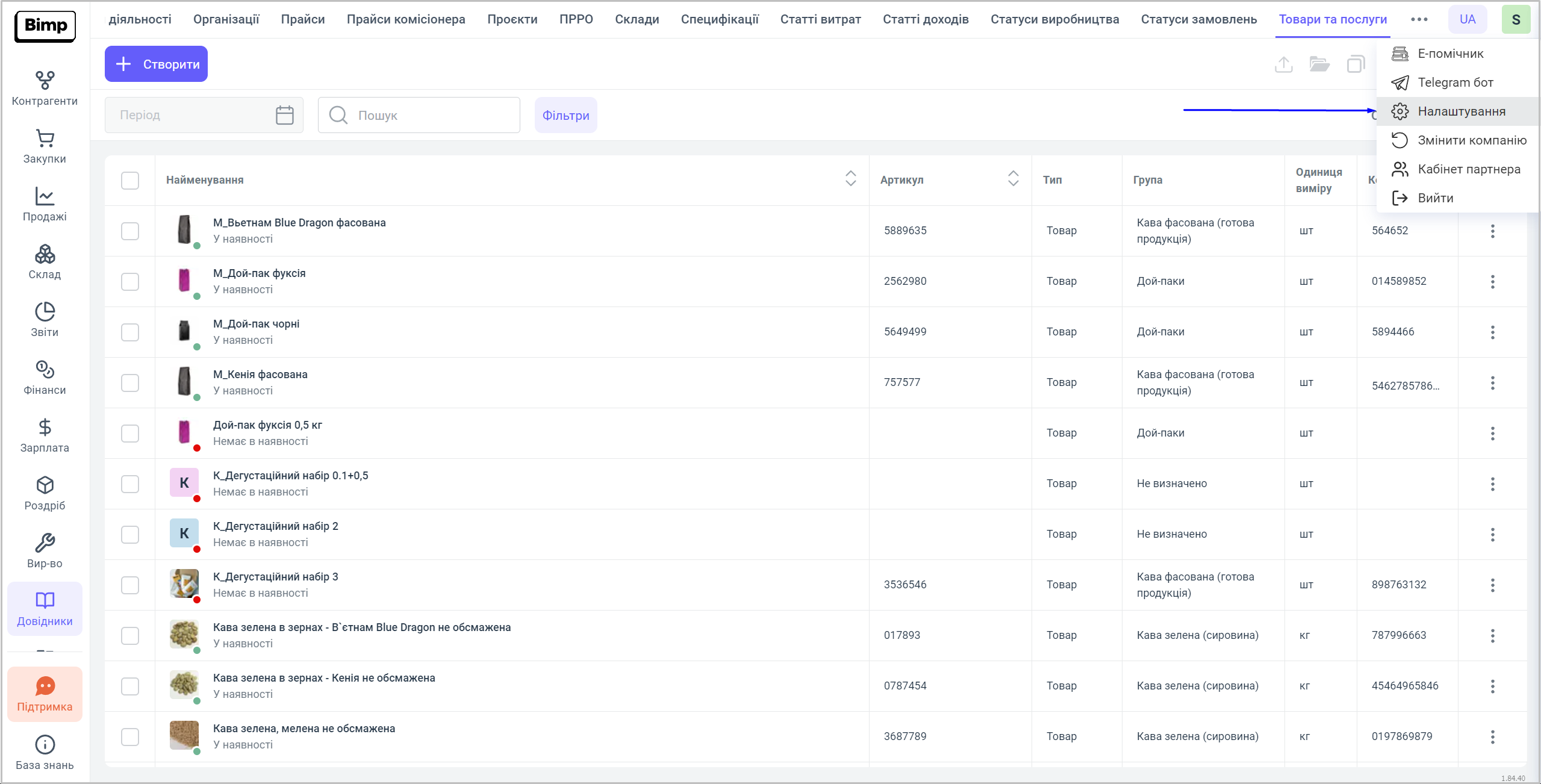Open the Закупки cart section

tap(45, 146)
